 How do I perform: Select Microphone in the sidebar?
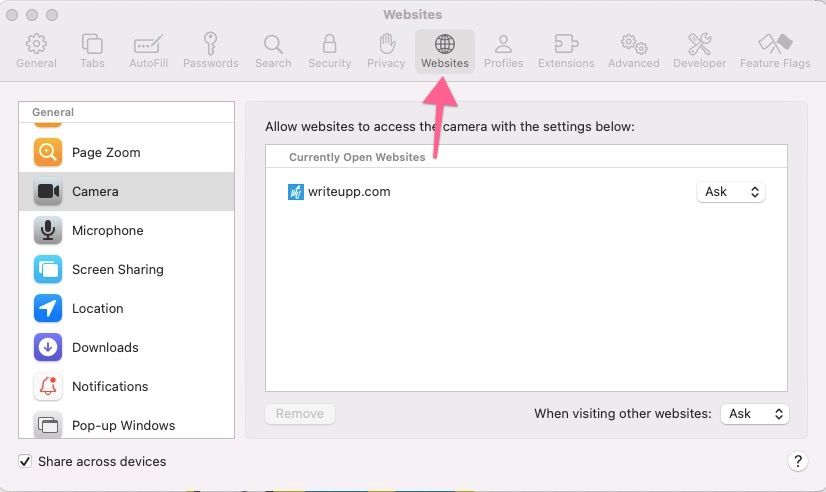click(107, 231)
